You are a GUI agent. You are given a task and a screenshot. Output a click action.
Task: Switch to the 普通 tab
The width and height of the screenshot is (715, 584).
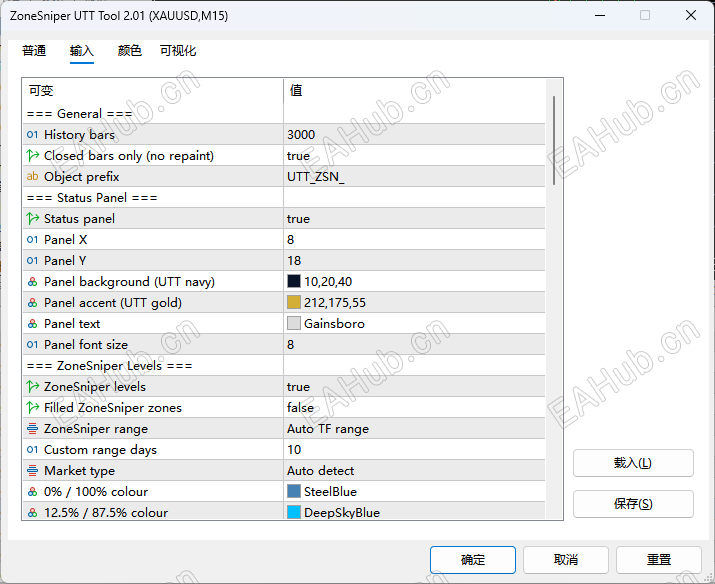[x=34, y=51]
